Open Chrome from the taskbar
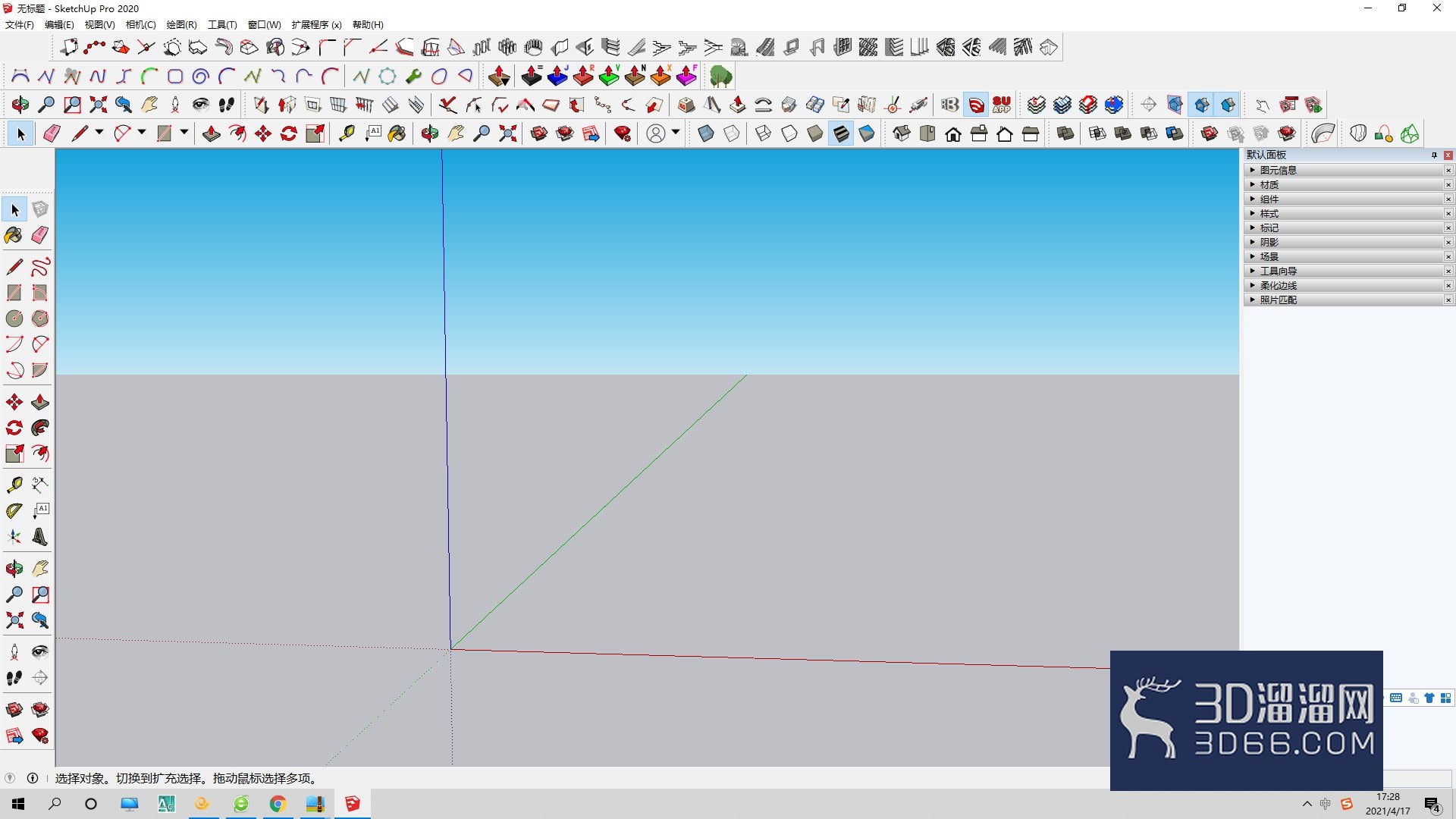 278,804
